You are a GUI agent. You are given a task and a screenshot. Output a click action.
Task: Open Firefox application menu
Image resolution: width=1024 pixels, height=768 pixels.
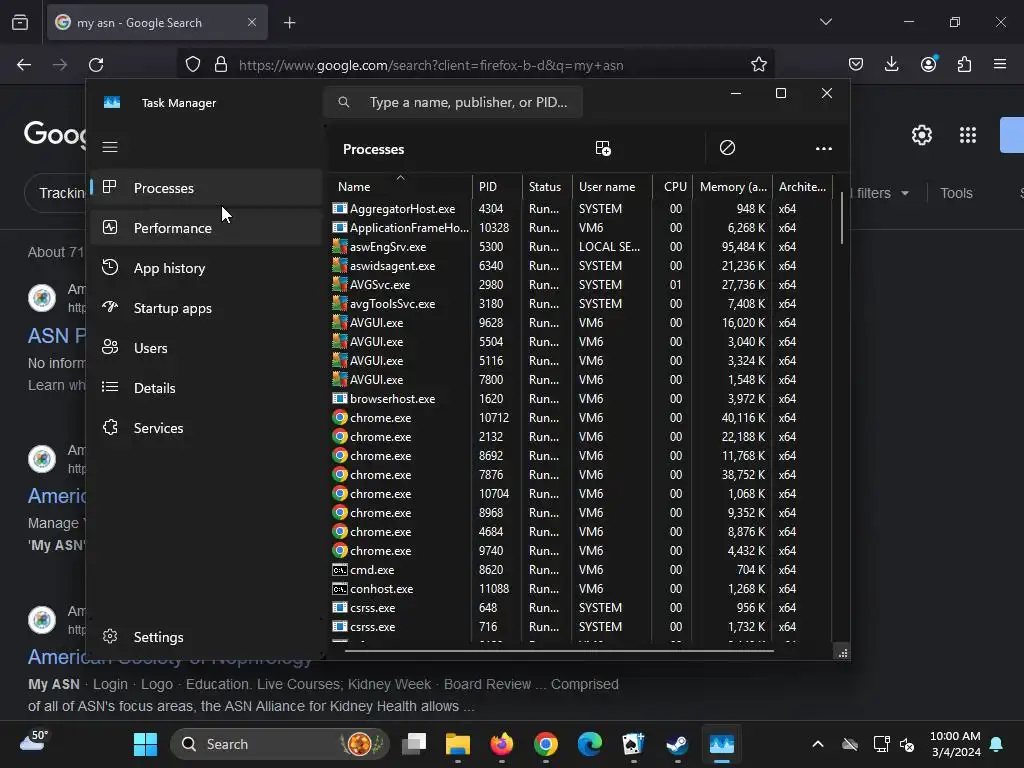tap(1000, 64)
